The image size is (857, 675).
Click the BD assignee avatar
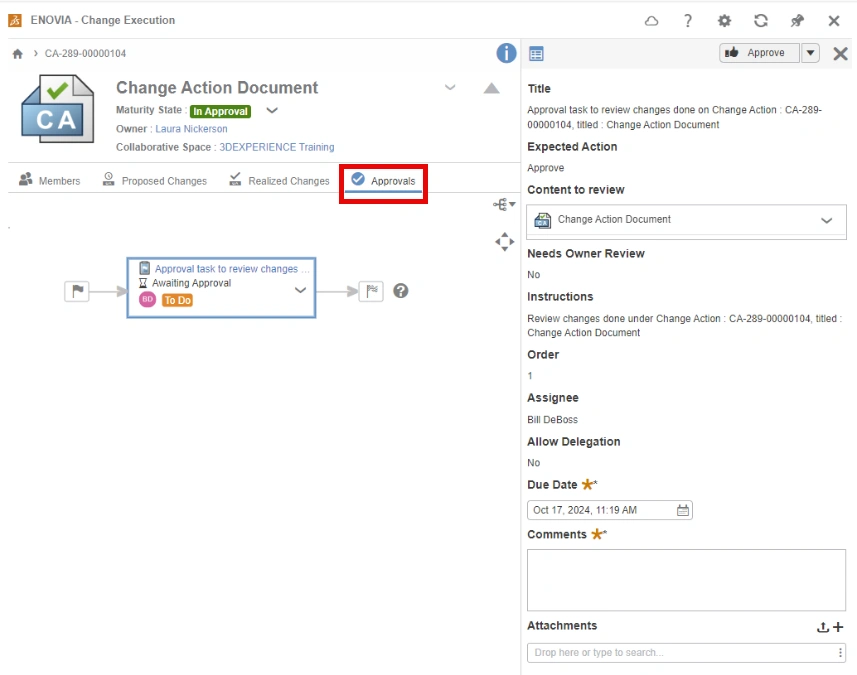pyautogui.click(x=148, y=300)
